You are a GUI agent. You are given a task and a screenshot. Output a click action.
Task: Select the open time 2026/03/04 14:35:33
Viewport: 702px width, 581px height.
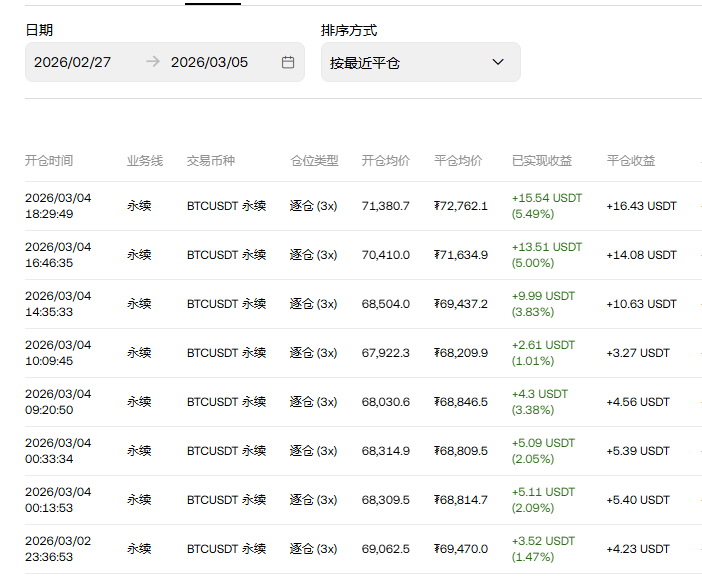tap(58, 304)
